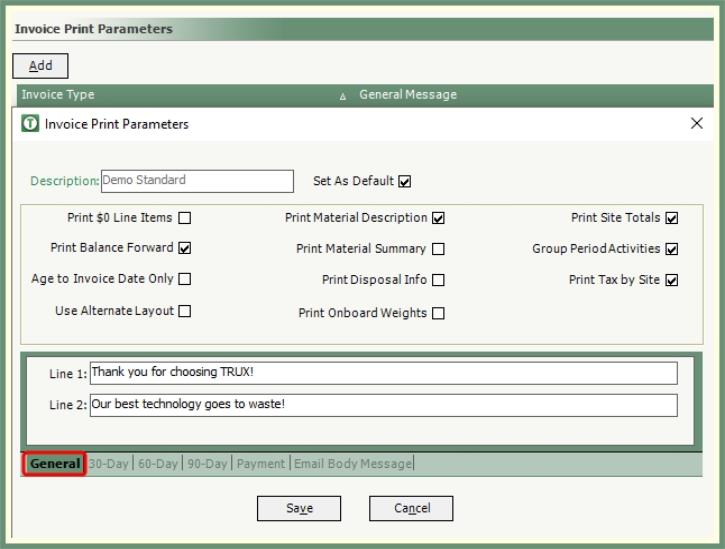Uncheck Print Balance Forward
This screenshot has height=549, width=725.
tap(185, 248)
